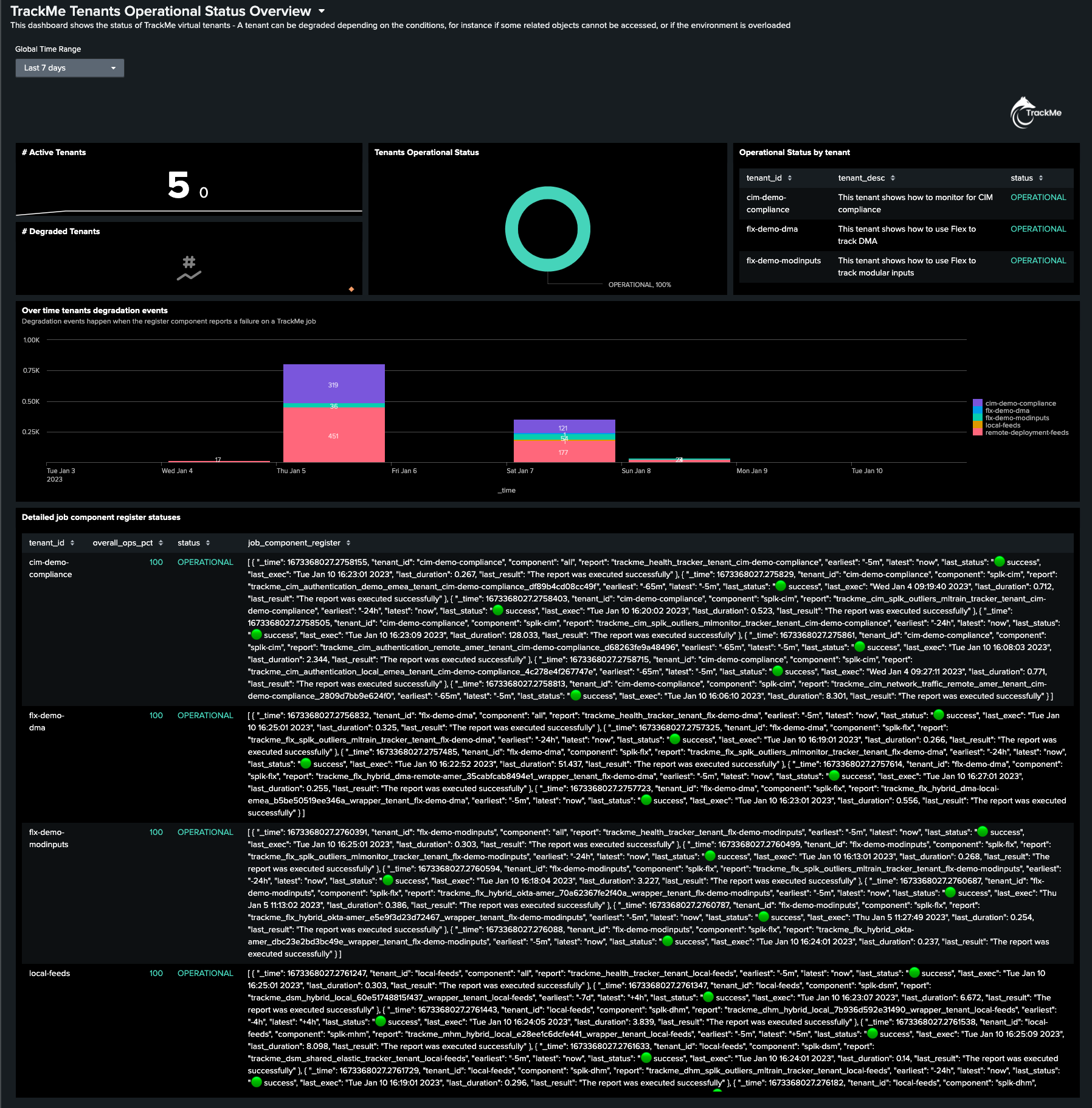Click the orange warning diamond in Degraded Tenants
The image size is (1092, 1108).
351,289
